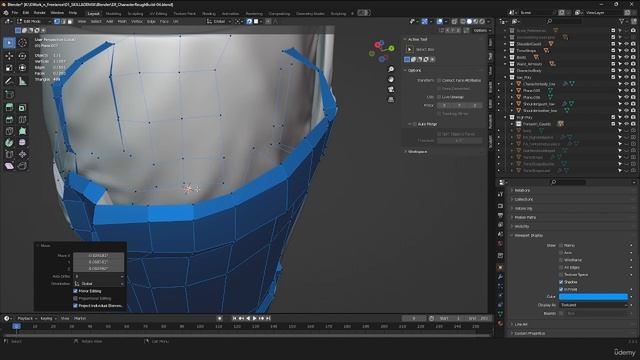Open the Render menu
This screenshot has height=360, width=640.
39,13
